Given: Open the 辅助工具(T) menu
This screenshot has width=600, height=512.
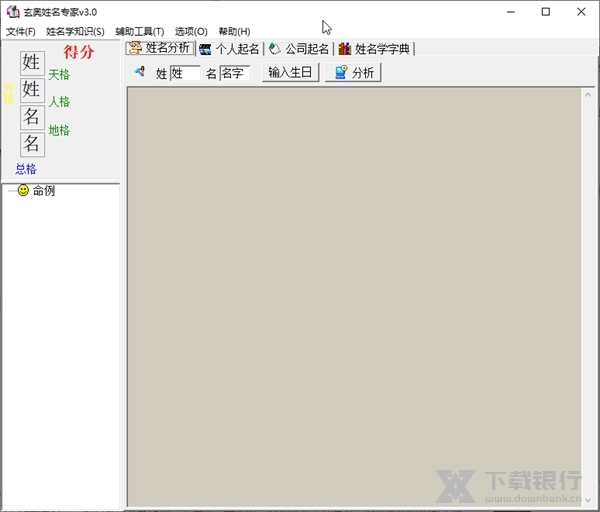Looking at the screenshot, I should point(140,31).
